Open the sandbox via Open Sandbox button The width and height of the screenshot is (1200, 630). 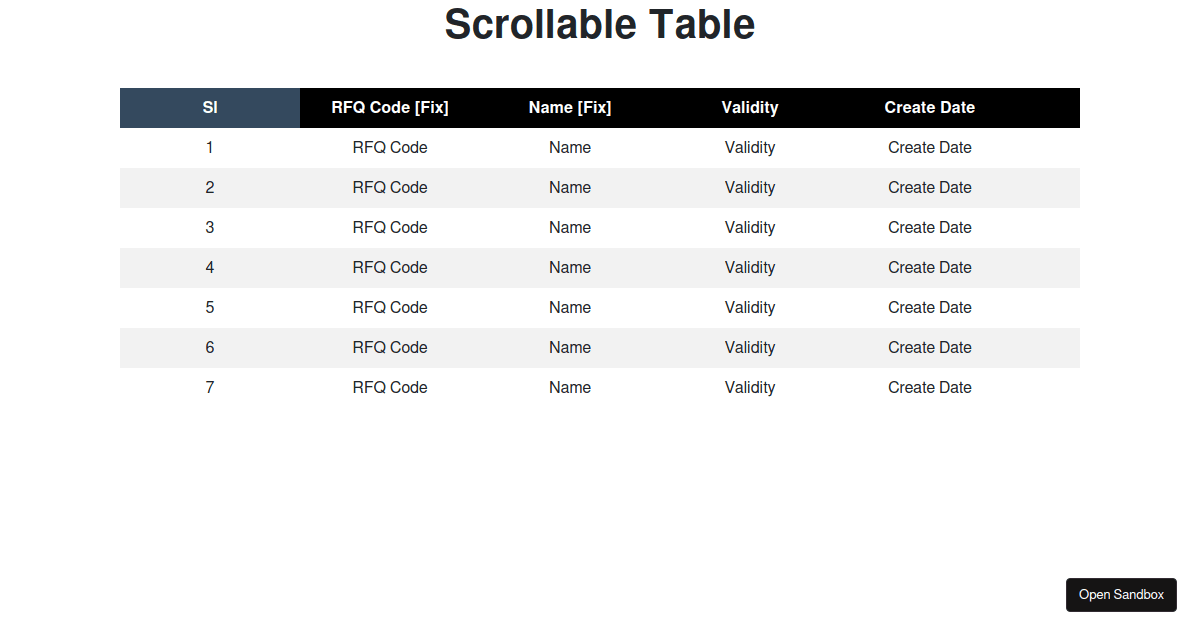(1121, 594)
